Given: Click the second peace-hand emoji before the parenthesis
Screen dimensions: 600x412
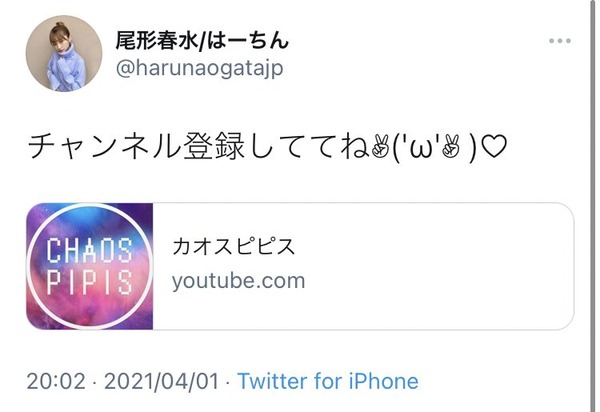Looking at the screenshot, I should [450, 147].
